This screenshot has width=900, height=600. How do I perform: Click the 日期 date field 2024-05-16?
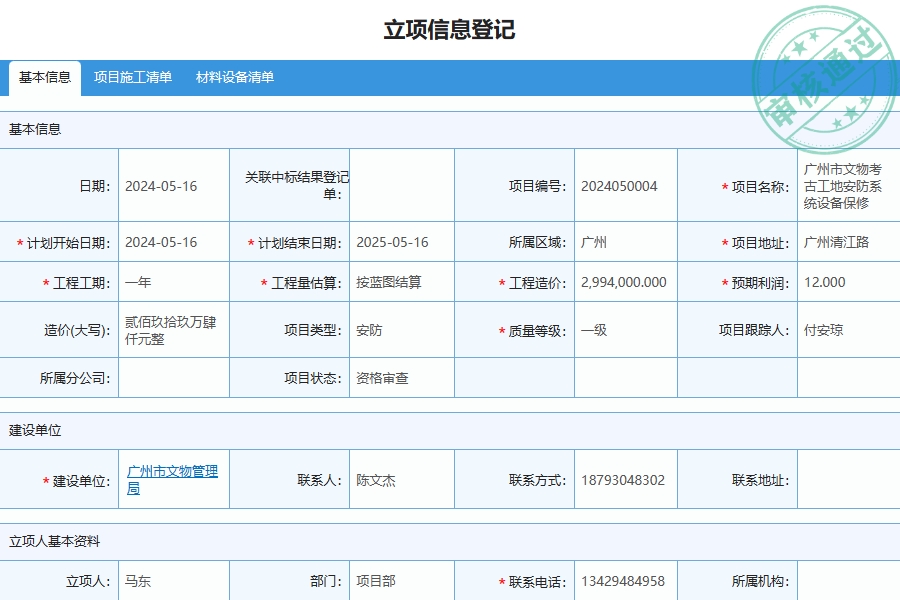tap(172, 185)
